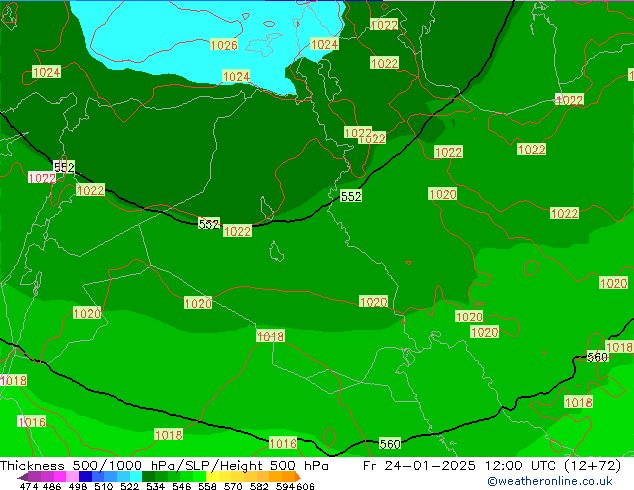Image resolution: width=634 pixels, height=490 pixels.
Task: Click the 570 legend value
Action: pos(233,486)
